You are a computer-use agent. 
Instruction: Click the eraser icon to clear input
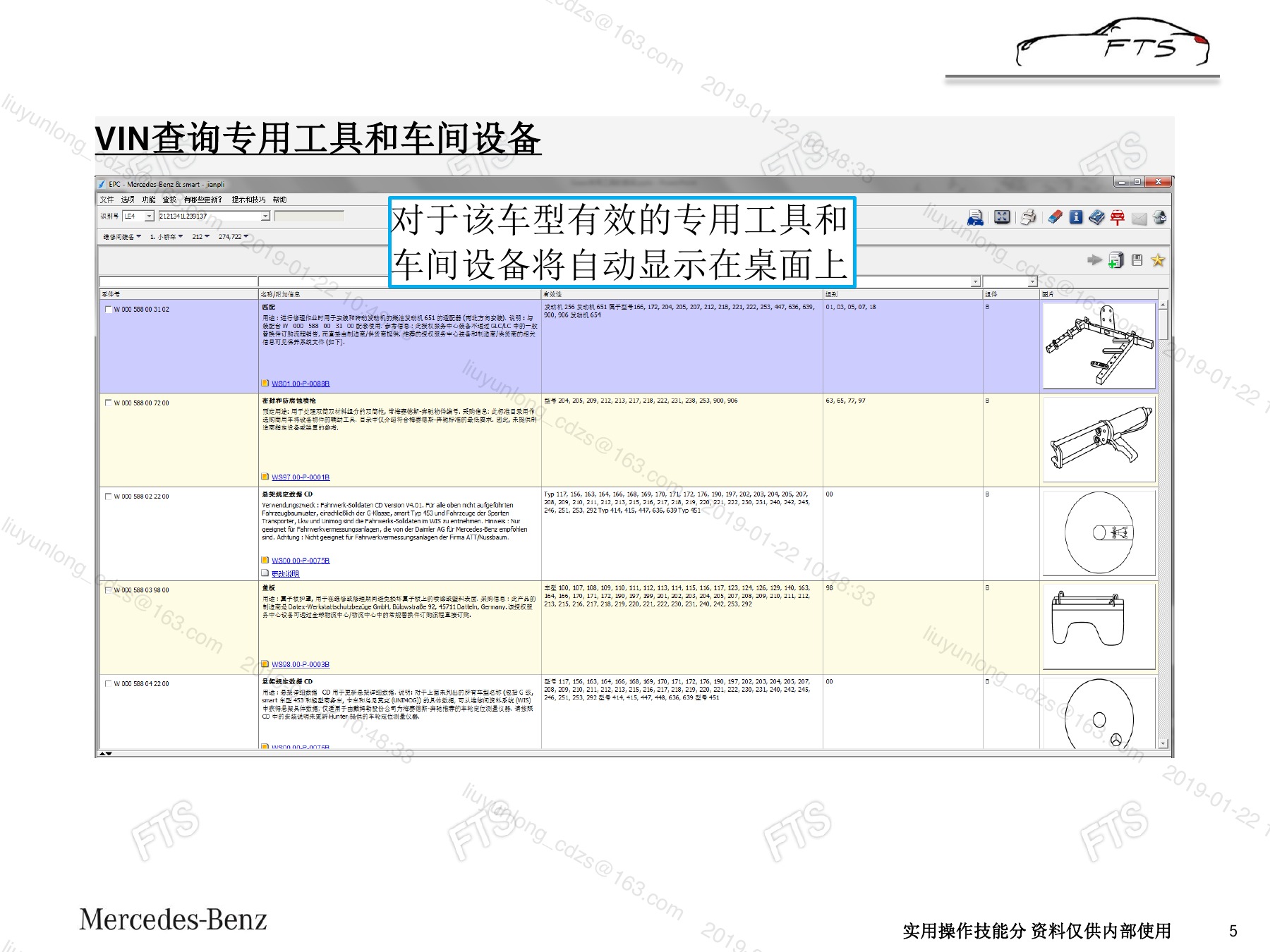point(1055,217)
